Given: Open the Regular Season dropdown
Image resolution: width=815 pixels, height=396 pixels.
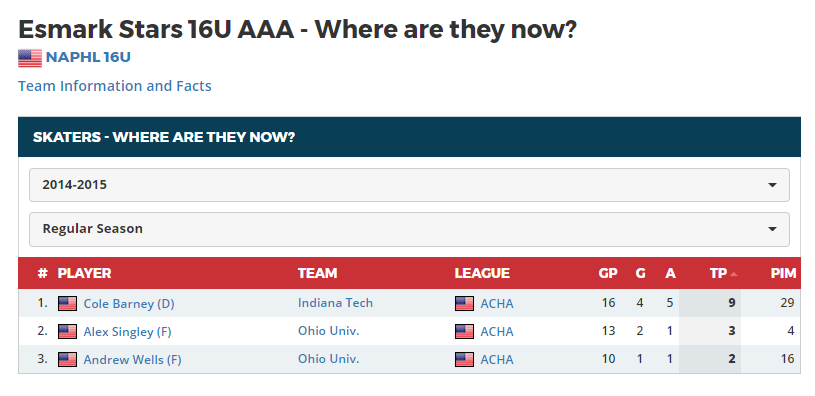Looking at the screenshot, I should [409, 229].
